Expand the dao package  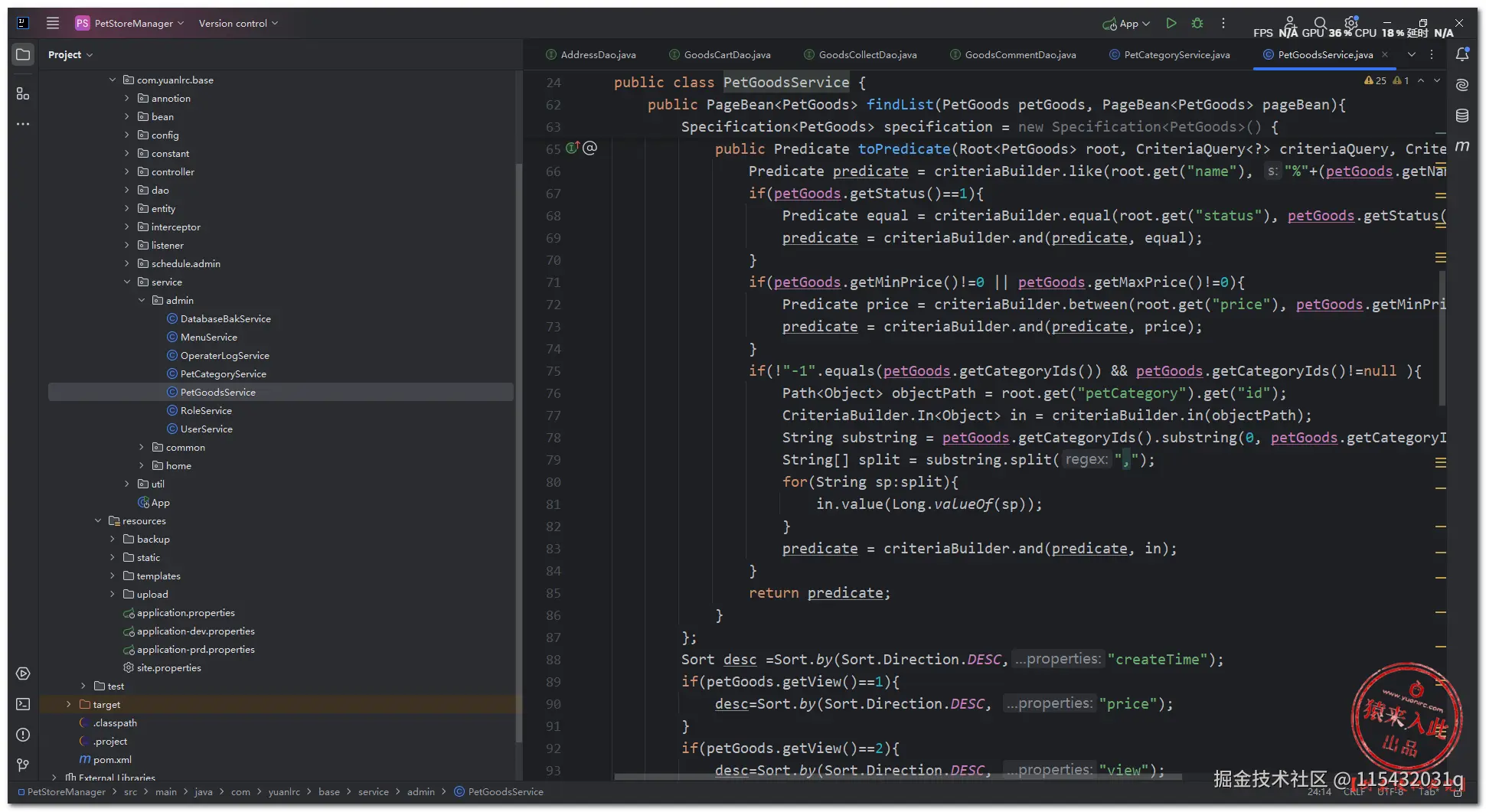point(127,190)
